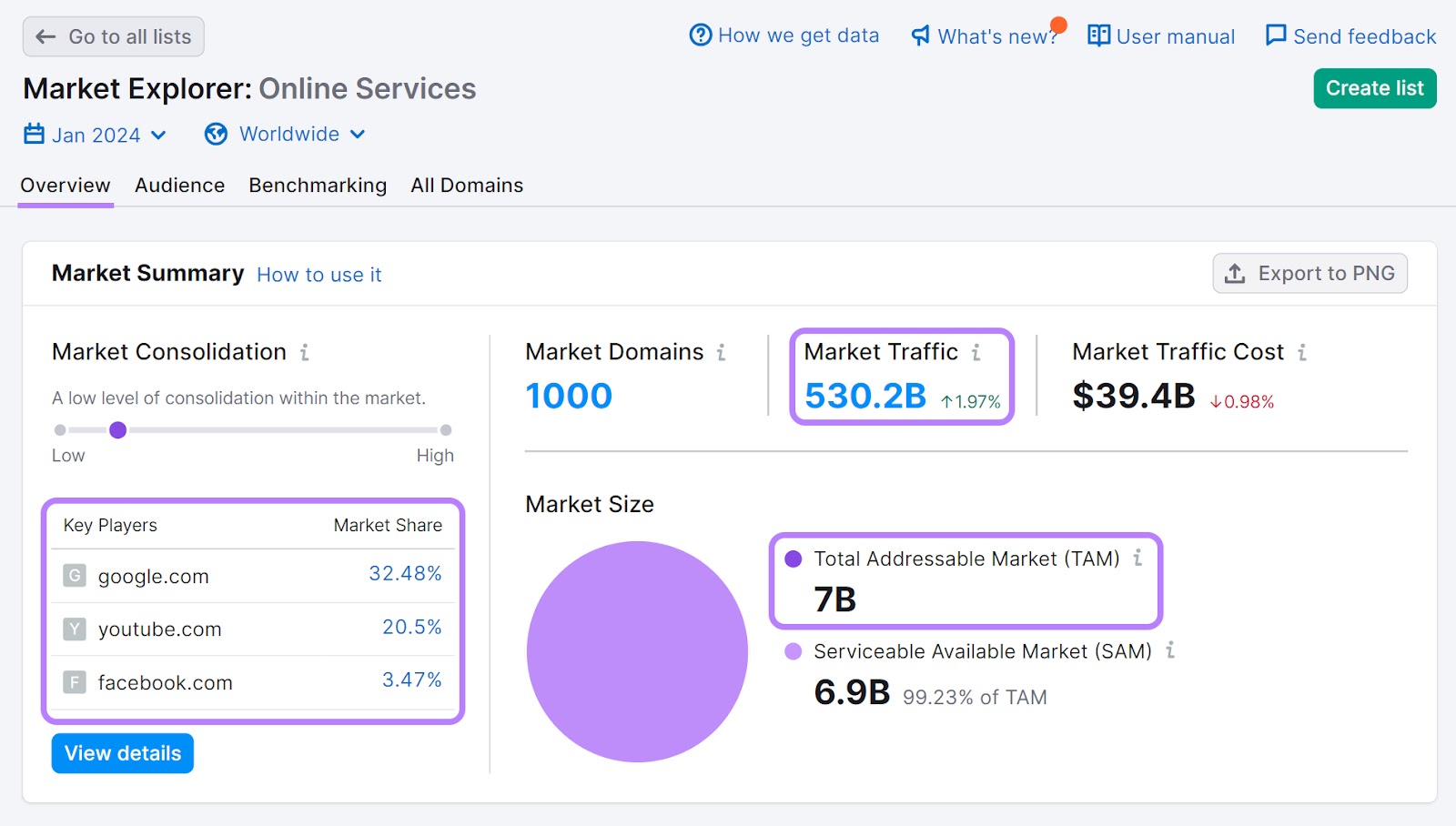
Task: Click the google.com favicon in Key Players
Action: (74, 576)
